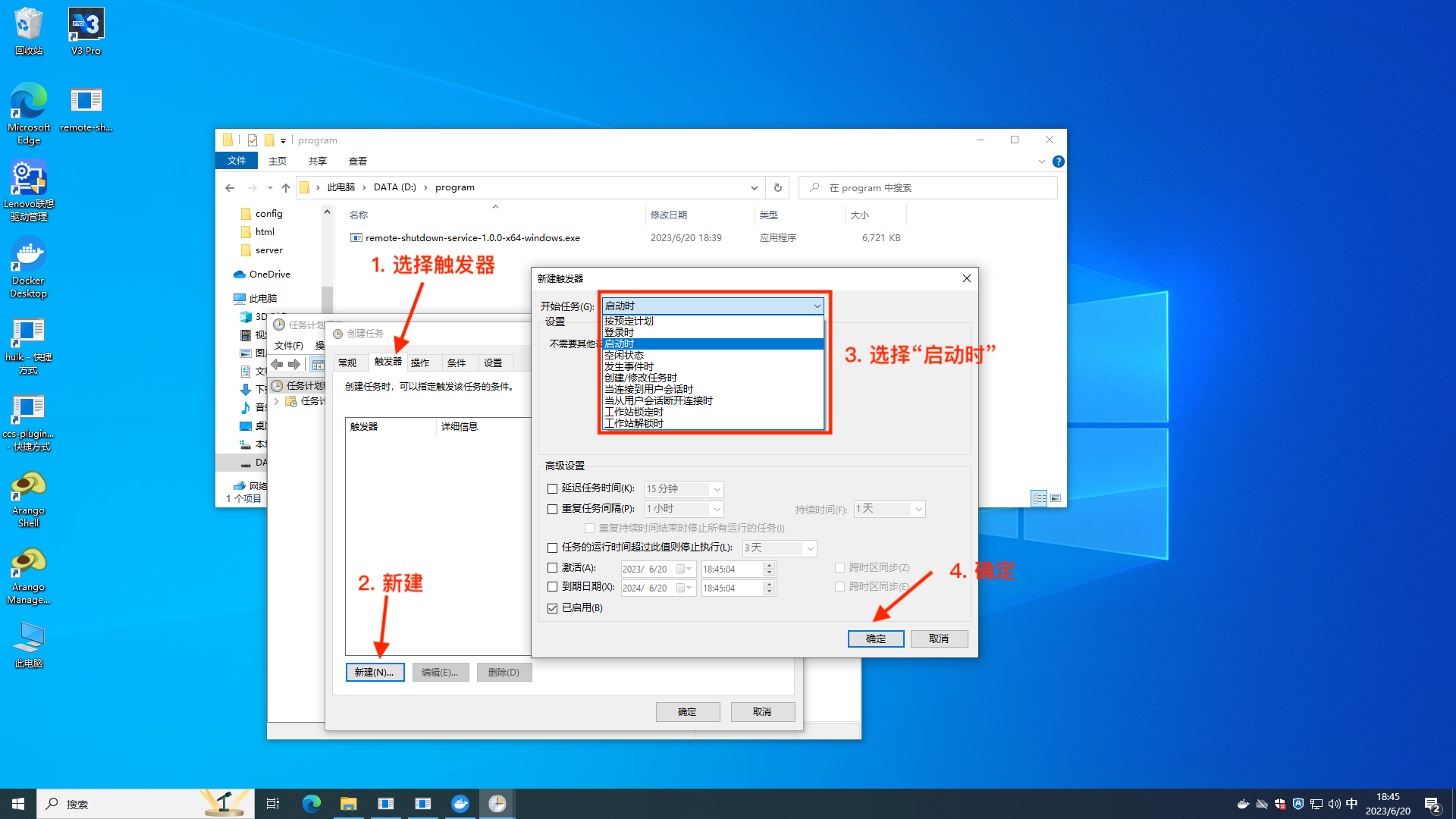The height and width of the screenshot is (819, 1456).
Task: Click 确定 in the Create Task dialog
Action: point(687,712)
